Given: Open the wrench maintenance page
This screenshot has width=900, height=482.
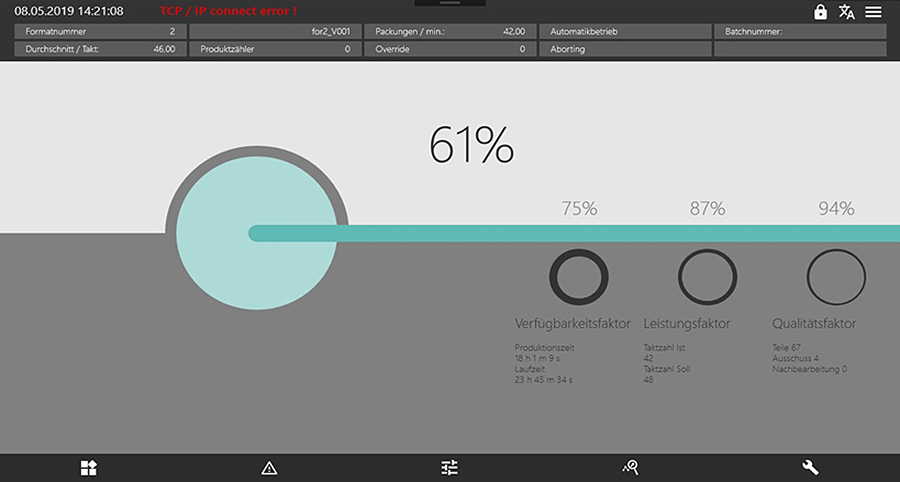Looking at the screenshot, I should (810, 467).
